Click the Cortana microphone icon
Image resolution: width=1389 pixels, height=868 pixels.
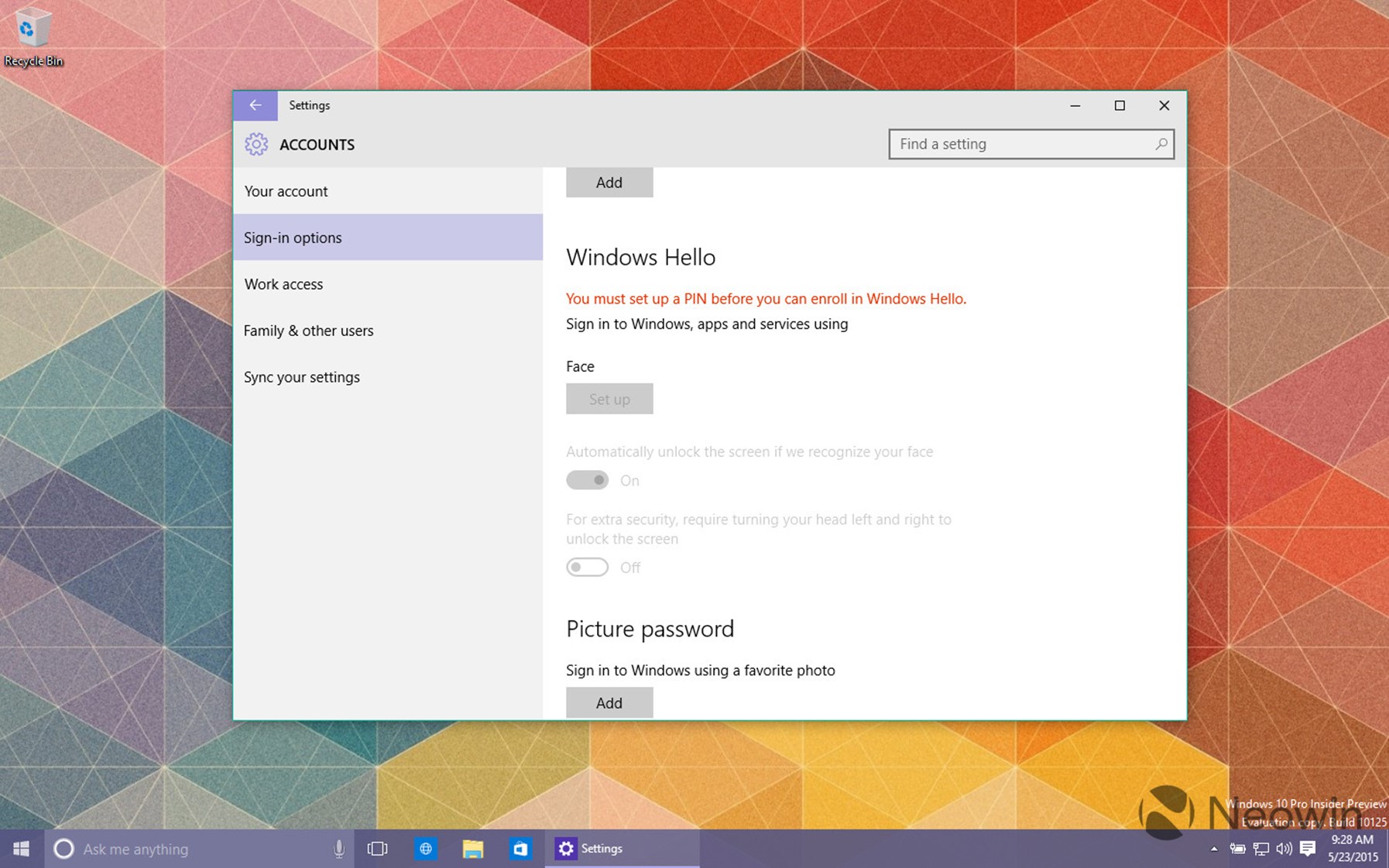tap(338, 849)
